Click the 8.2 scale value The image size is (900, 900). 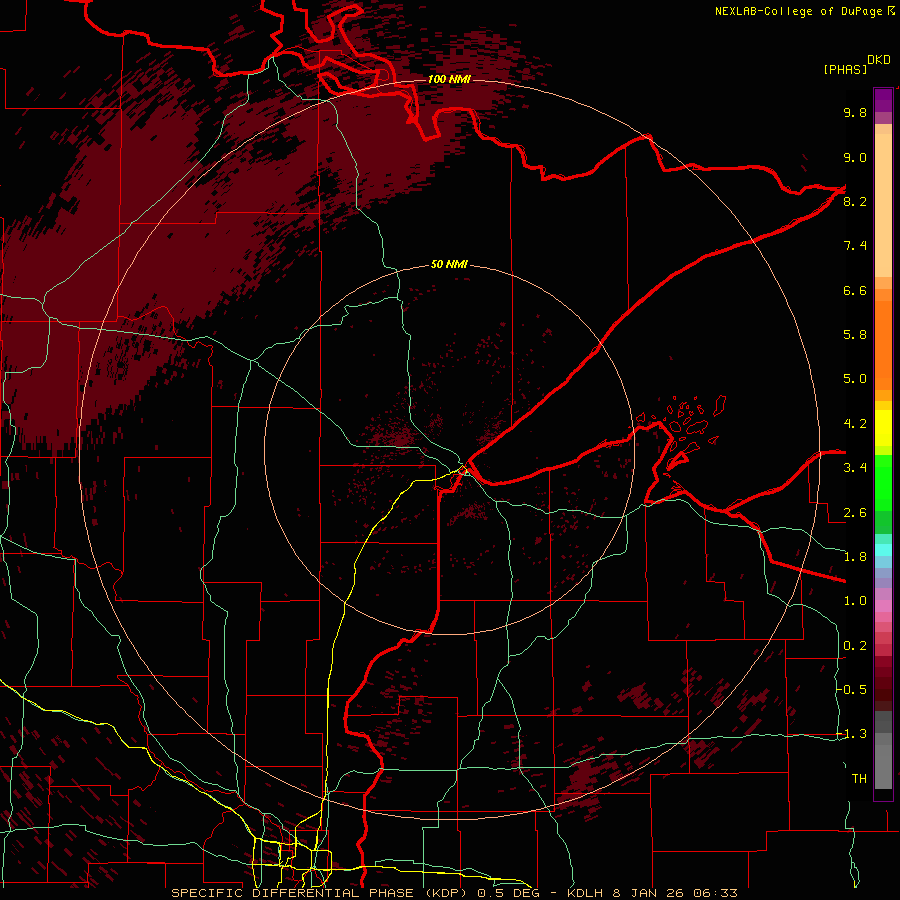tap(855, 201)
